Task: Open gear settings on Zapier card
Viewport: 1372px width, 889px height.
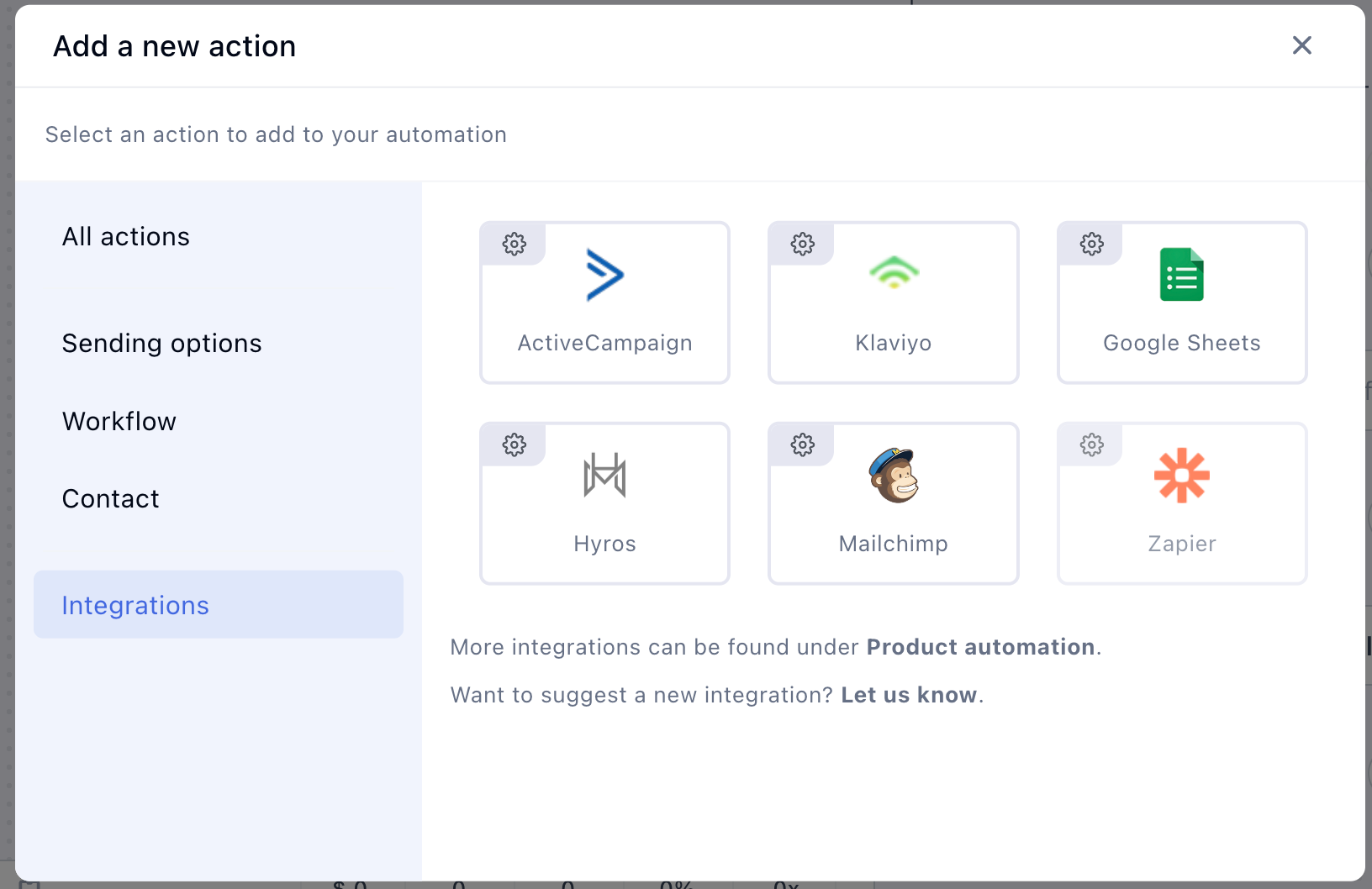Action: [x=1091, y=445]
